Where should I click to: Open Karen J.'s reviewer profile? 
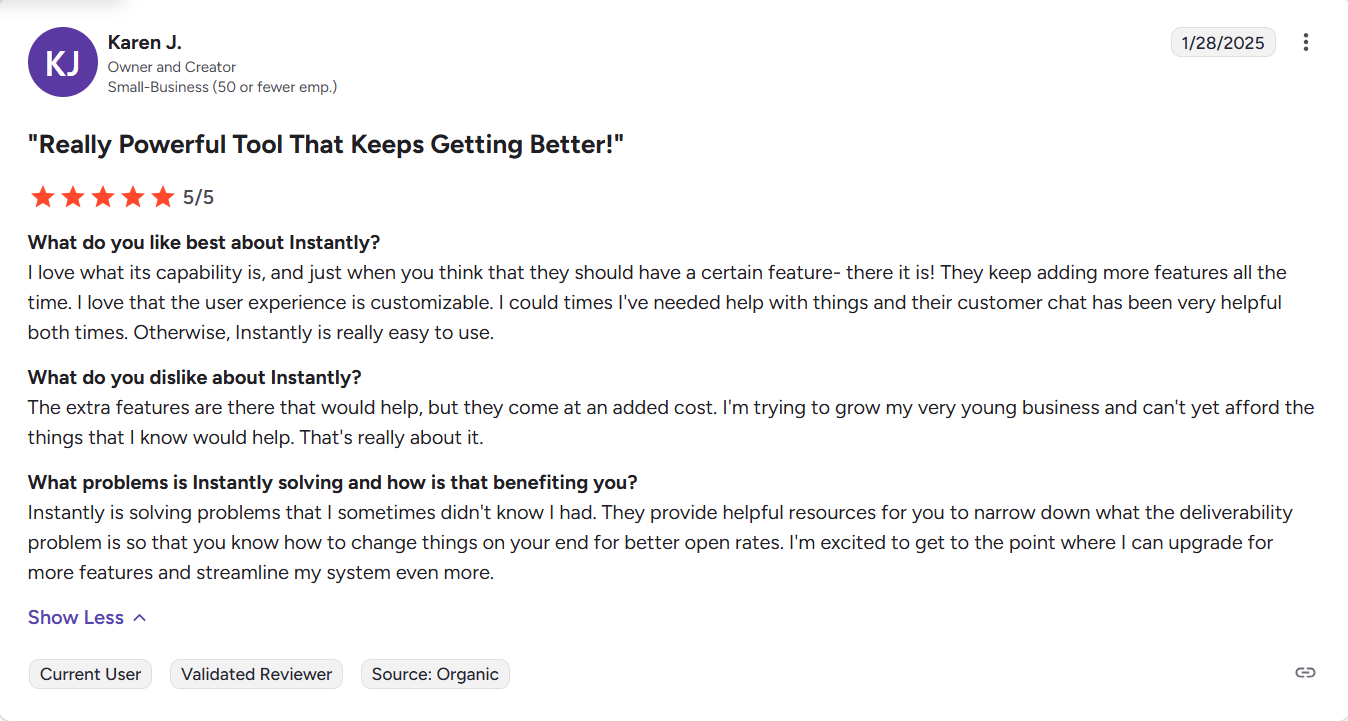click(144, 42)
